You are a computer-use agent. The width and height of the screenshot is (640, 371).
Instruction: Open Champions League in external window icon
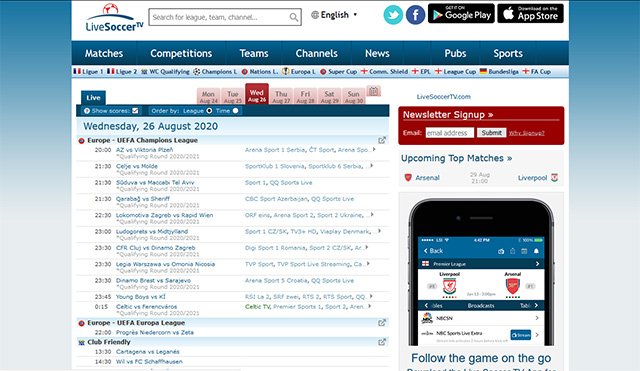coord(382,140)
